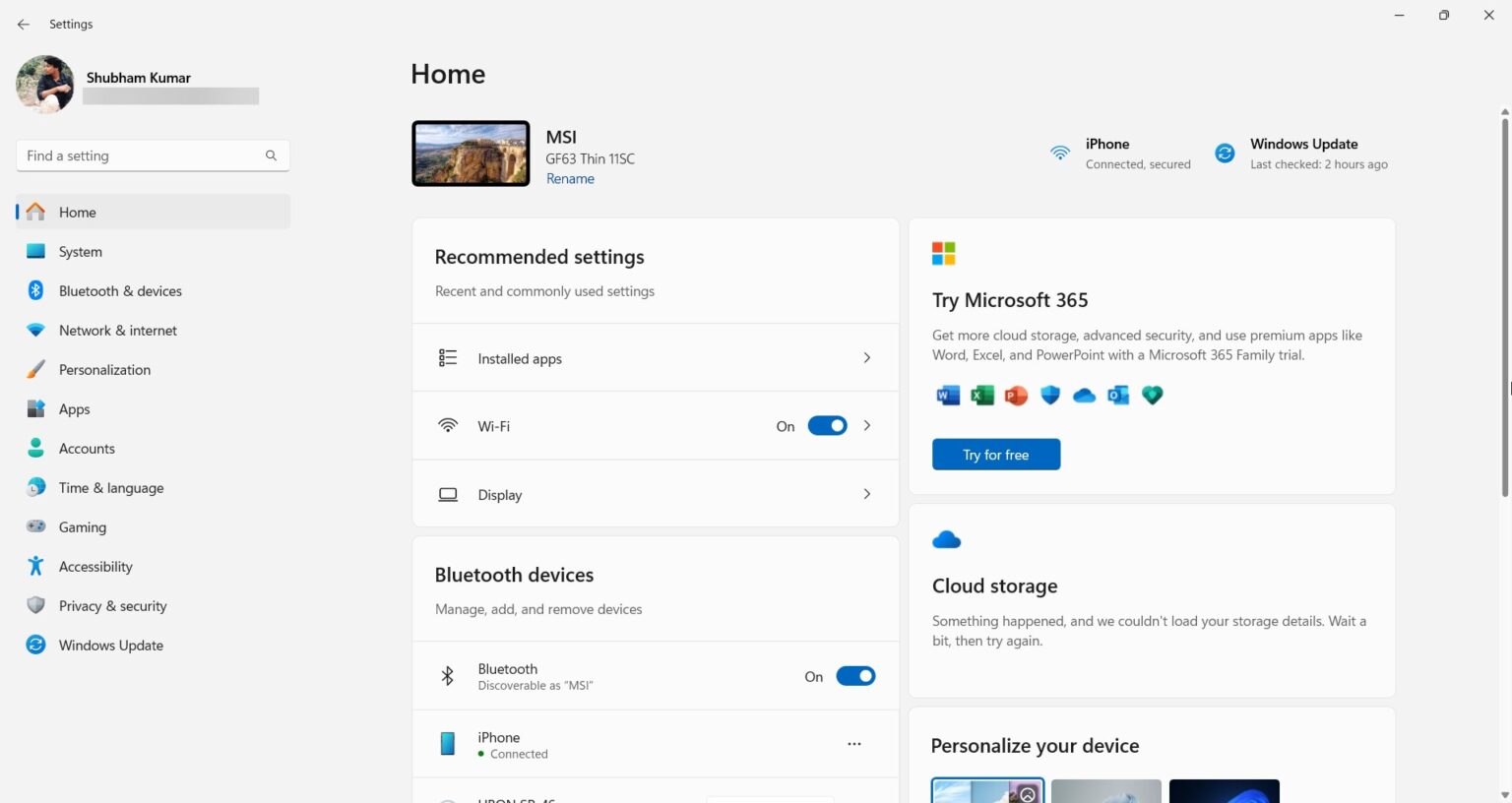This screenshot has height=803, width=1512.
Task: Open Accessibility settings
Action: pos(95,566)
